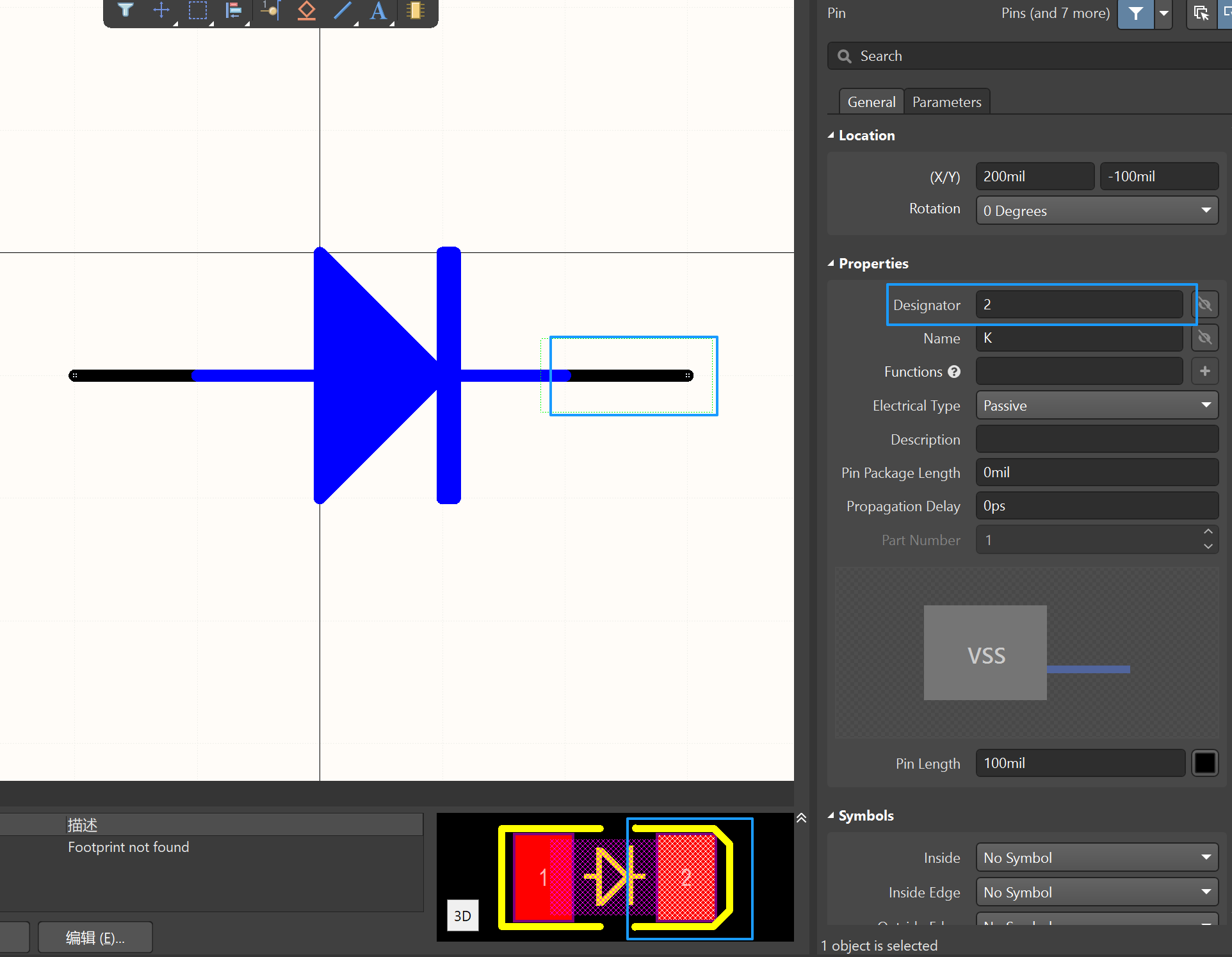Click the Search field in Properties panel
The height and width of the screenshot is (957, 1232).
click(1029, 56)
